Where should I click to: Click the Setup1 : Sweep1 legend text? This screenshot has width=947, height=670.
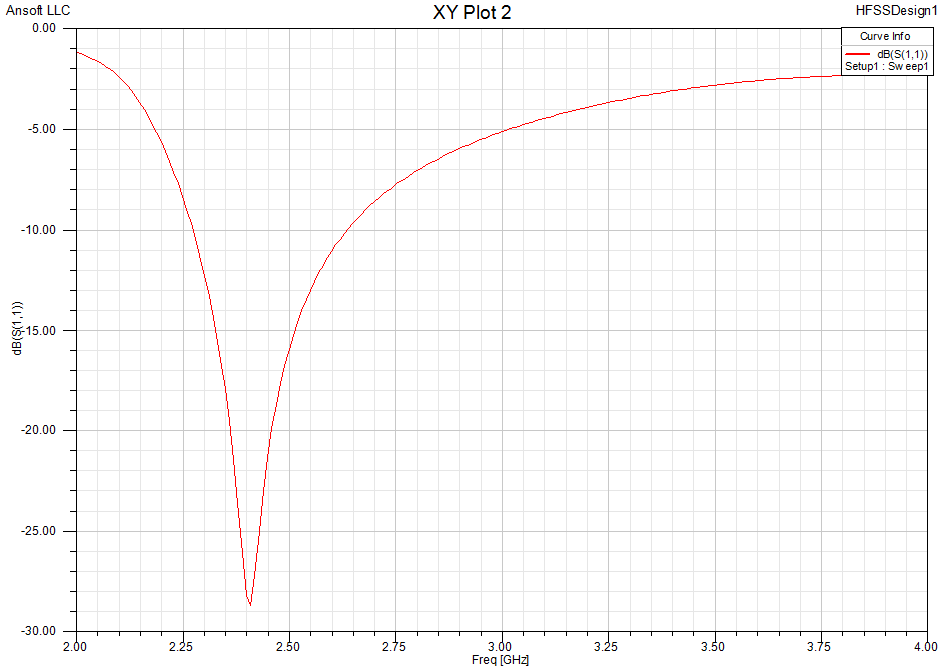[888, 68]
